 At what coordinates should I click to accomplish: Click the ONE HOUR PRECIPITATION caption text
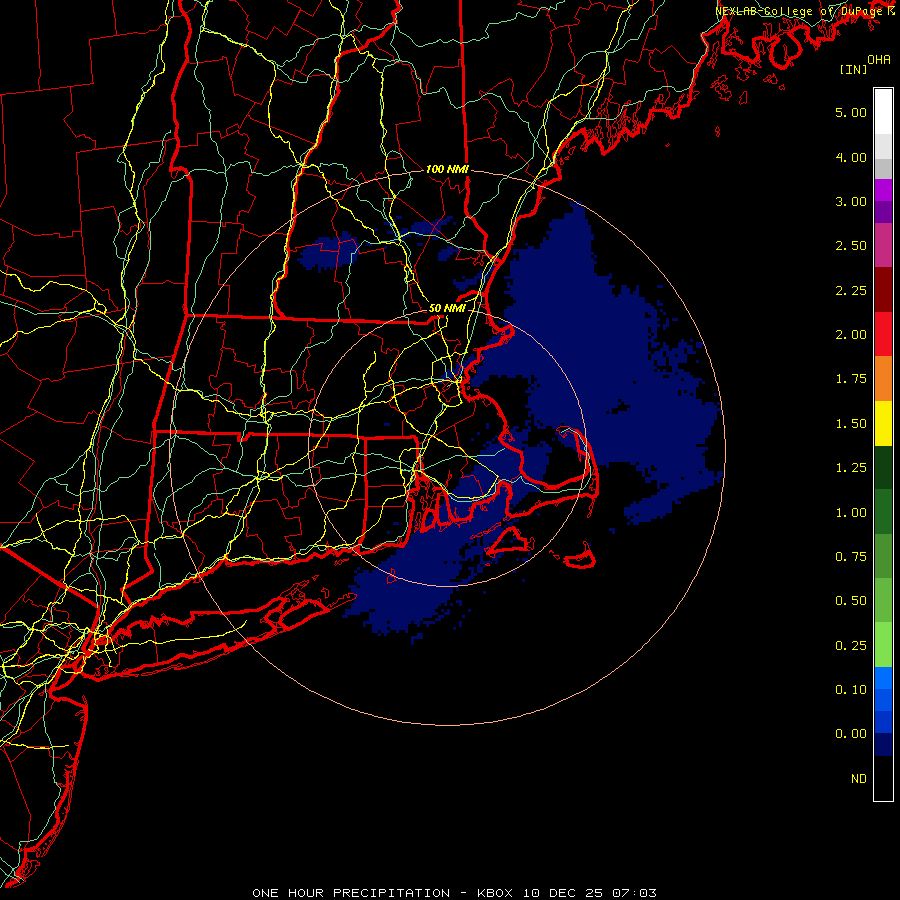351,893
